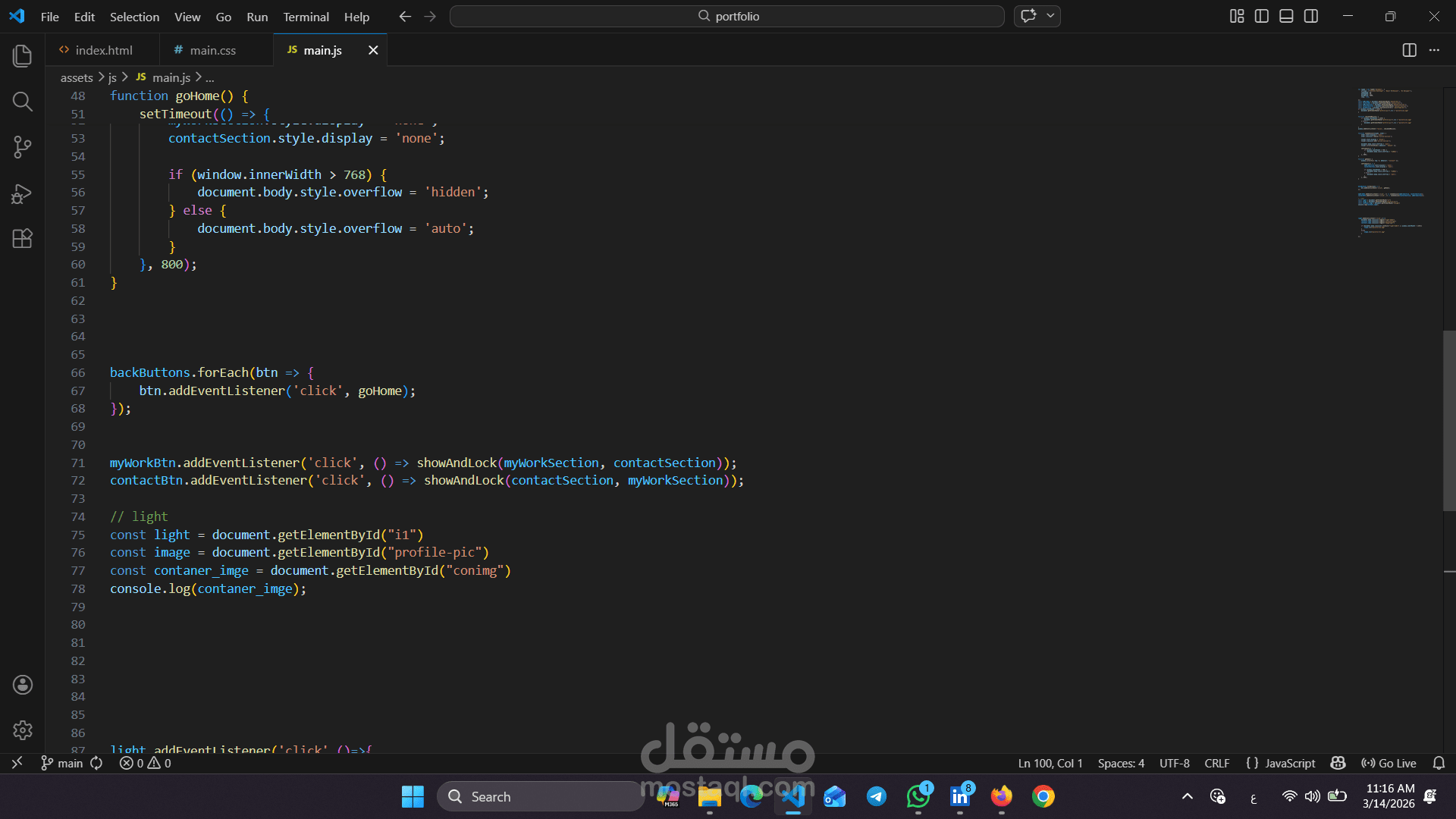The width and height of the screenshot is (1456, 819).
Task: Open the Accounts menu icon
Action: click(x=23, y=685)
